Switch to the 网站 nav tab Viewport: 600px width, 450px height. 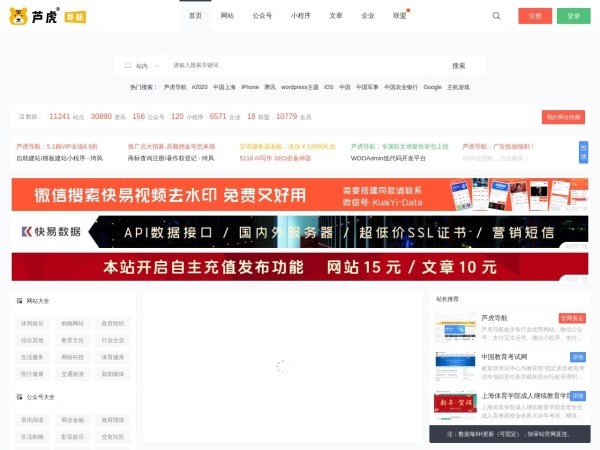click(227, 16)
